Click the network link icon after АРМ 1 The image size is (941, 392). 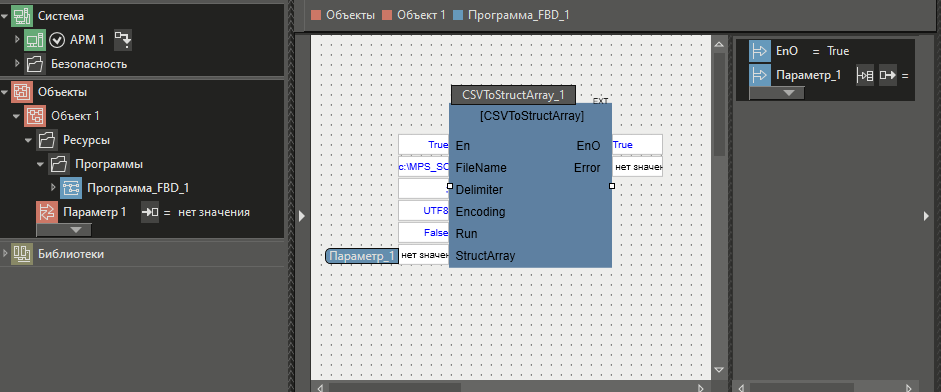tap(123, 40)
